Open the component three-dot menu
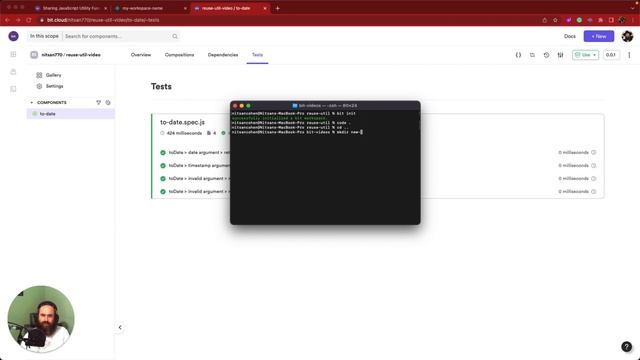This screenshot has width=640, height=360. (629, 55)
